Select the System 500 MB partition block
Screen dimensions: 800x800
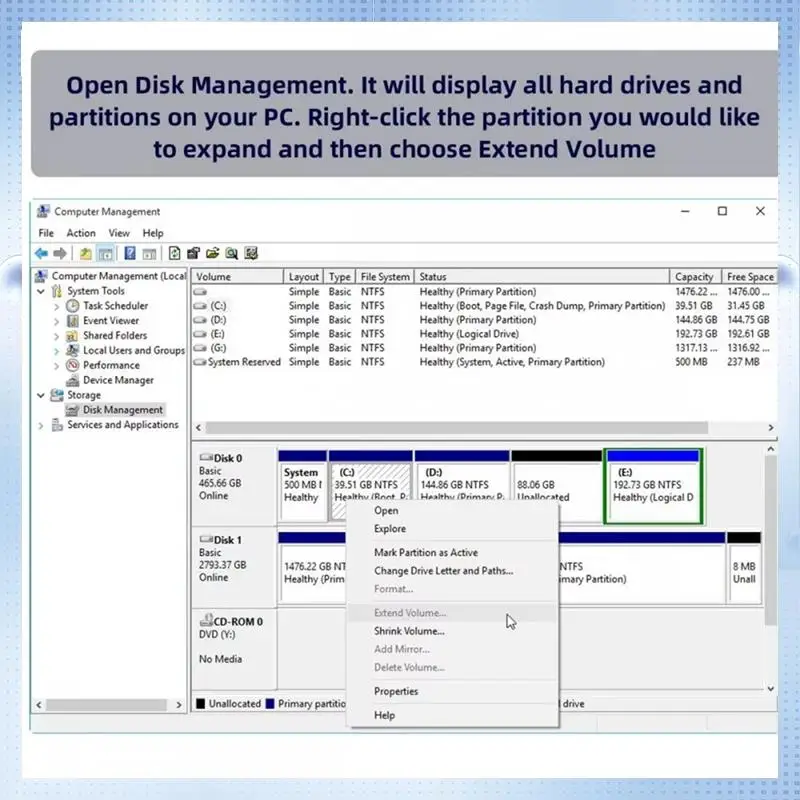pyautogui.click(x=303, y=486)
